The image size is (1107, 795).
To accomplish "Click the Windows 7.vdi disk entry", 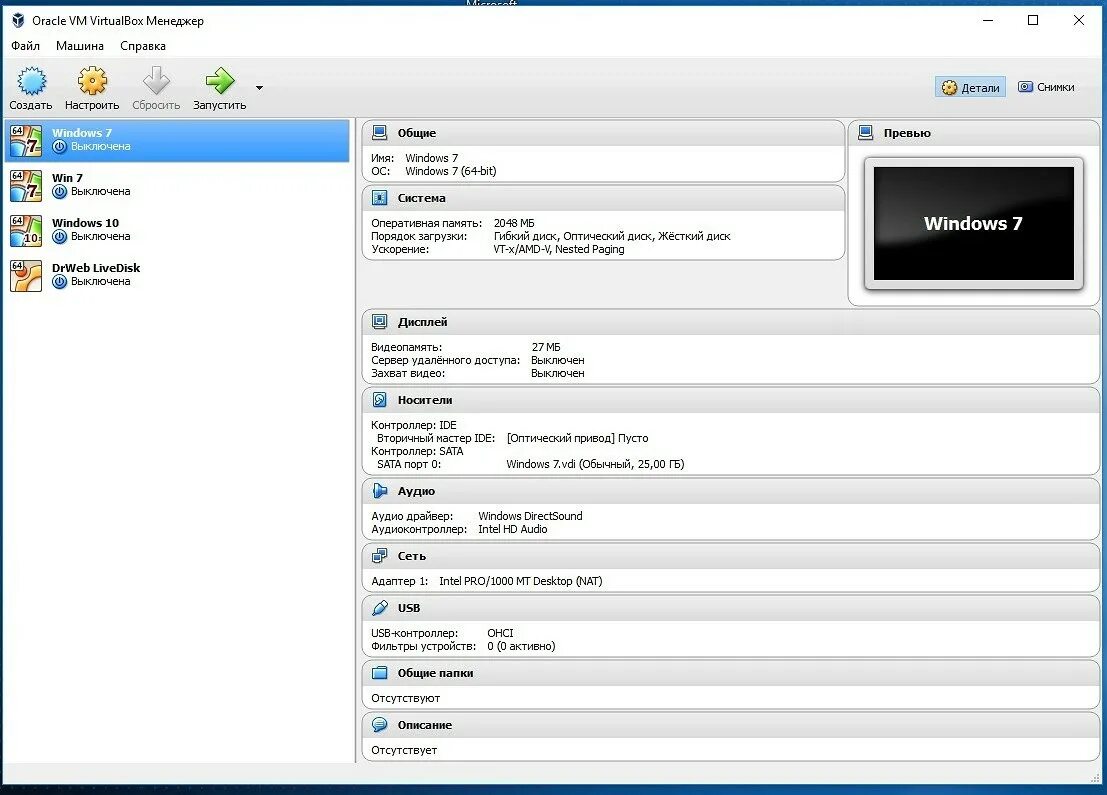I will pos(595,465).
